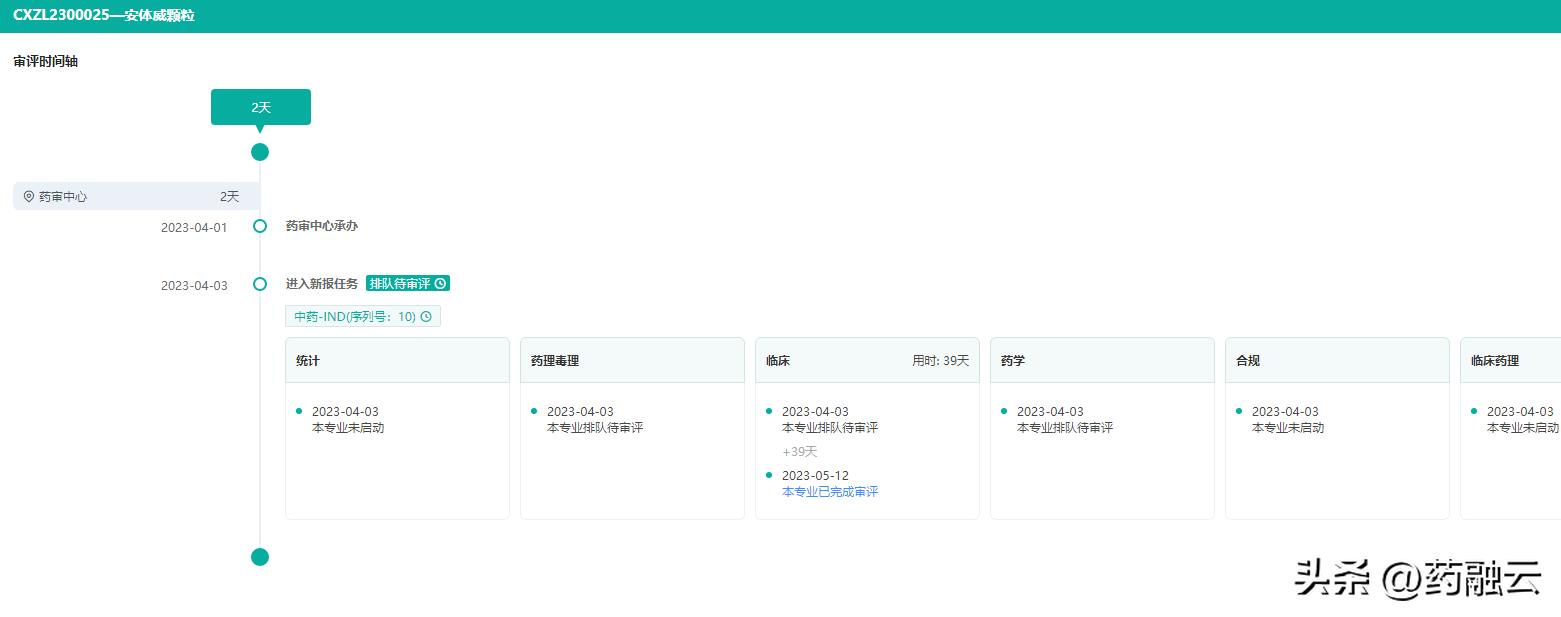Select the 药理毒理 card header
Screen dimensions: 1561x617
[x=632, y=359]
